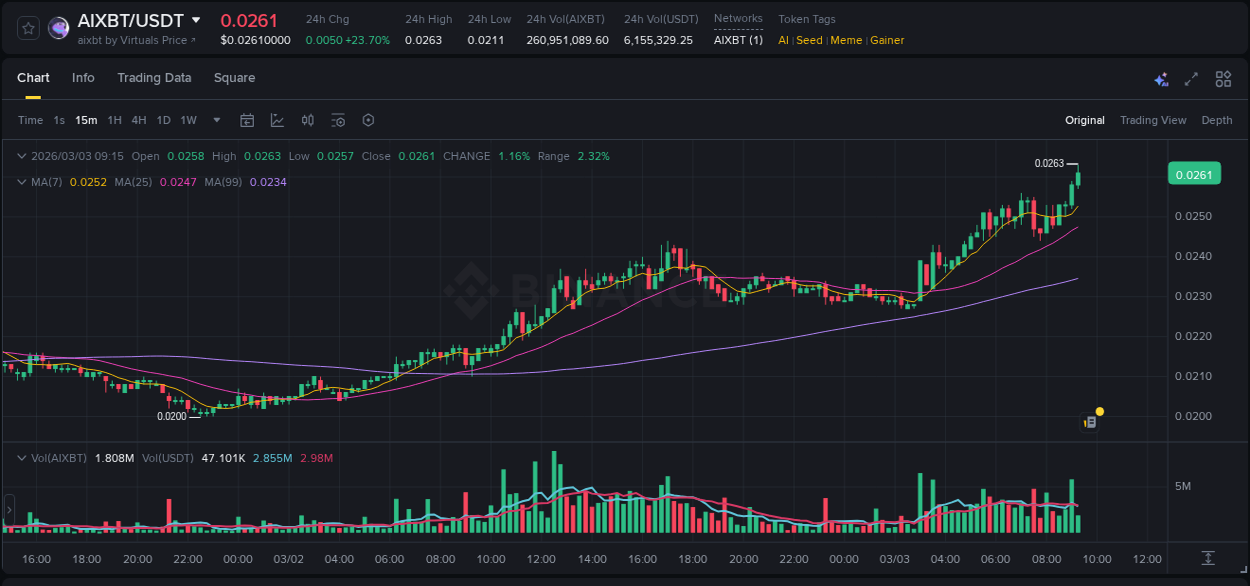
Task: Switch to the Info tab
Action: [x=83, y=77]
